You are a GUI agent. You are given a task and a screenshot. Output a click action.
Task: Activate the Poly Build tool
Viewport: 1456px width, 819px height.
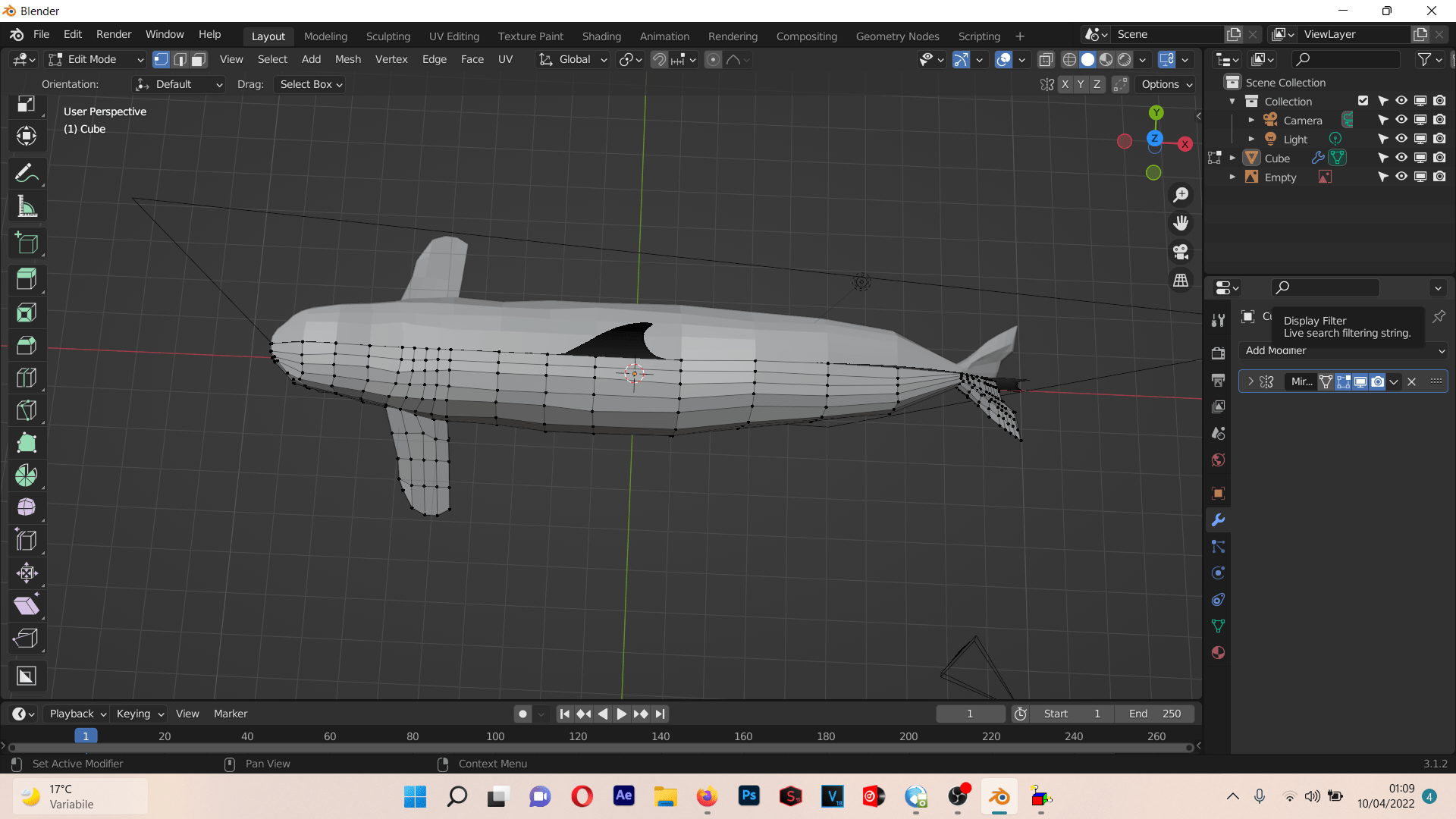(27, 443)
